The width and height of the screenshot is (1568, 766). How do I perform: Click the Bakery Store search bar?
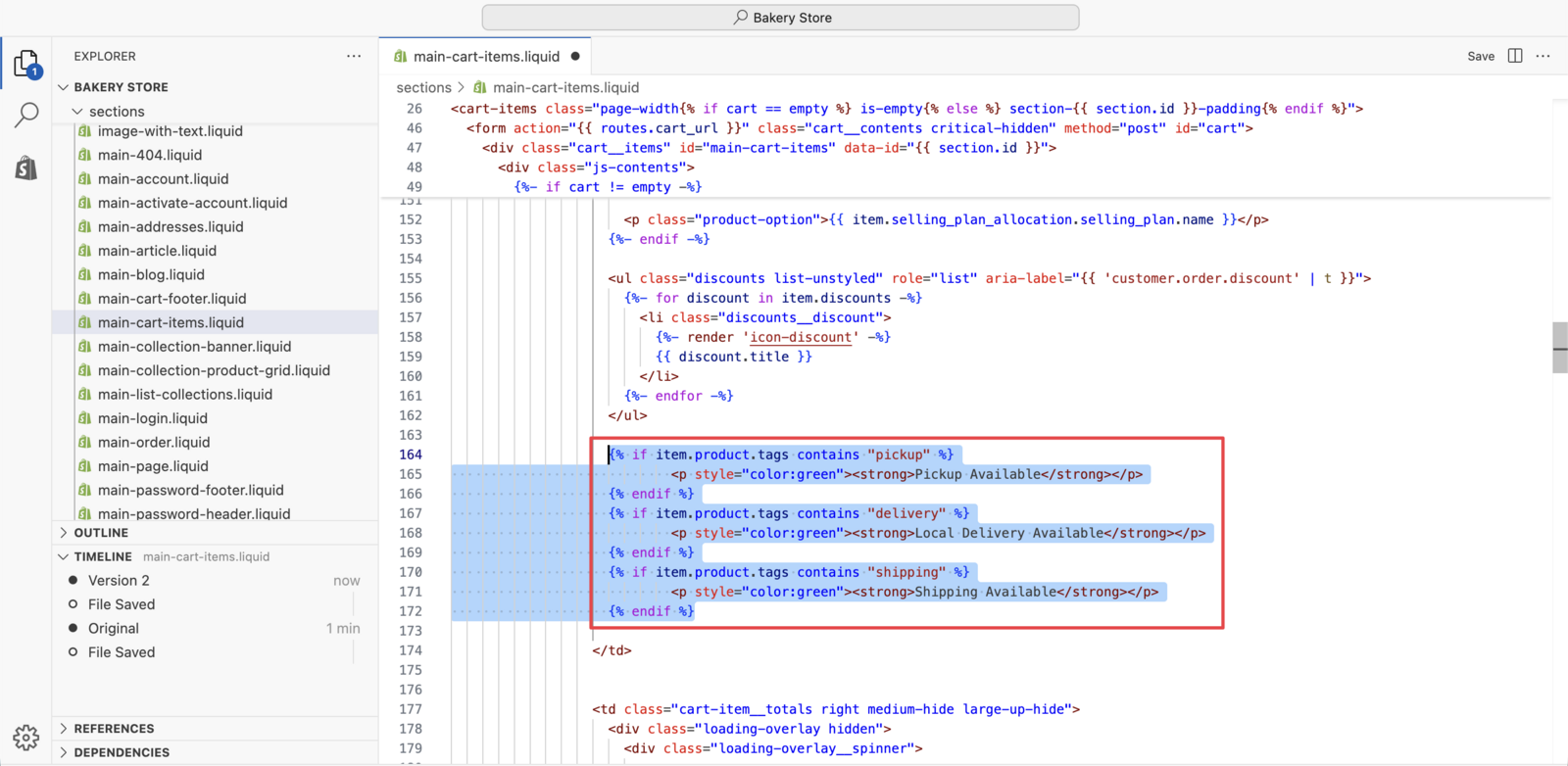click(x=781, y=18)
